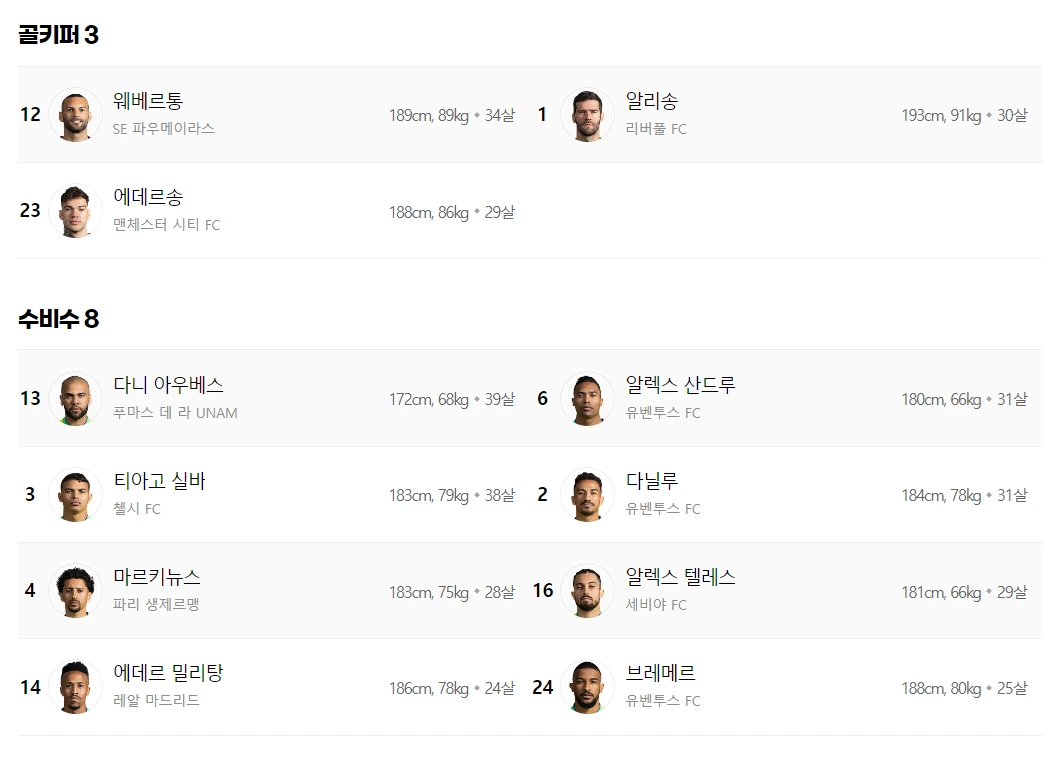The image size is (1062, 757).
Task: Select 에데르송 profile picture
Action: [75, 211]
